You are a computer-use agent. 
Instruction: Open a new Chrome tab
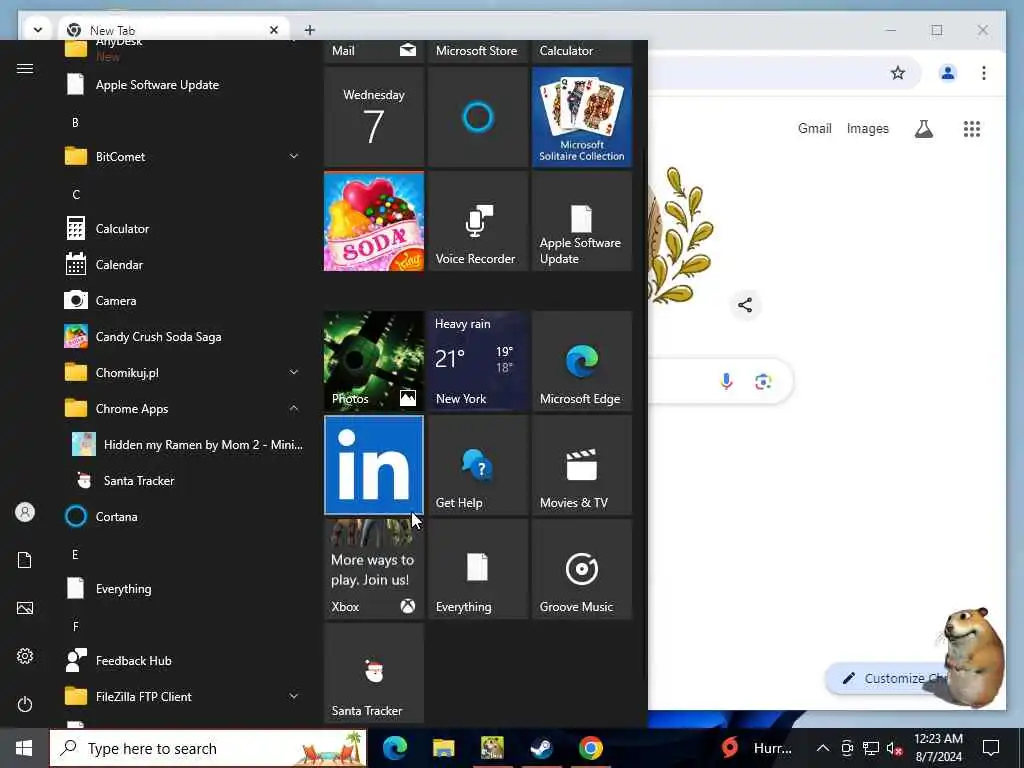click(310, 30)
